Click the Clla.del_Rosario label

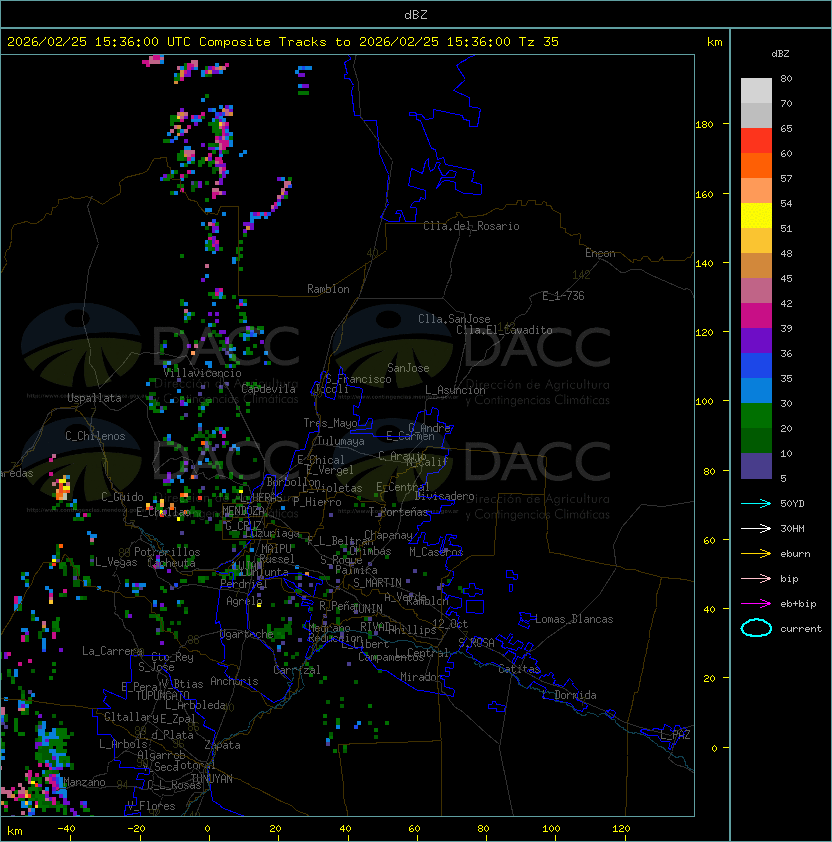471,226
